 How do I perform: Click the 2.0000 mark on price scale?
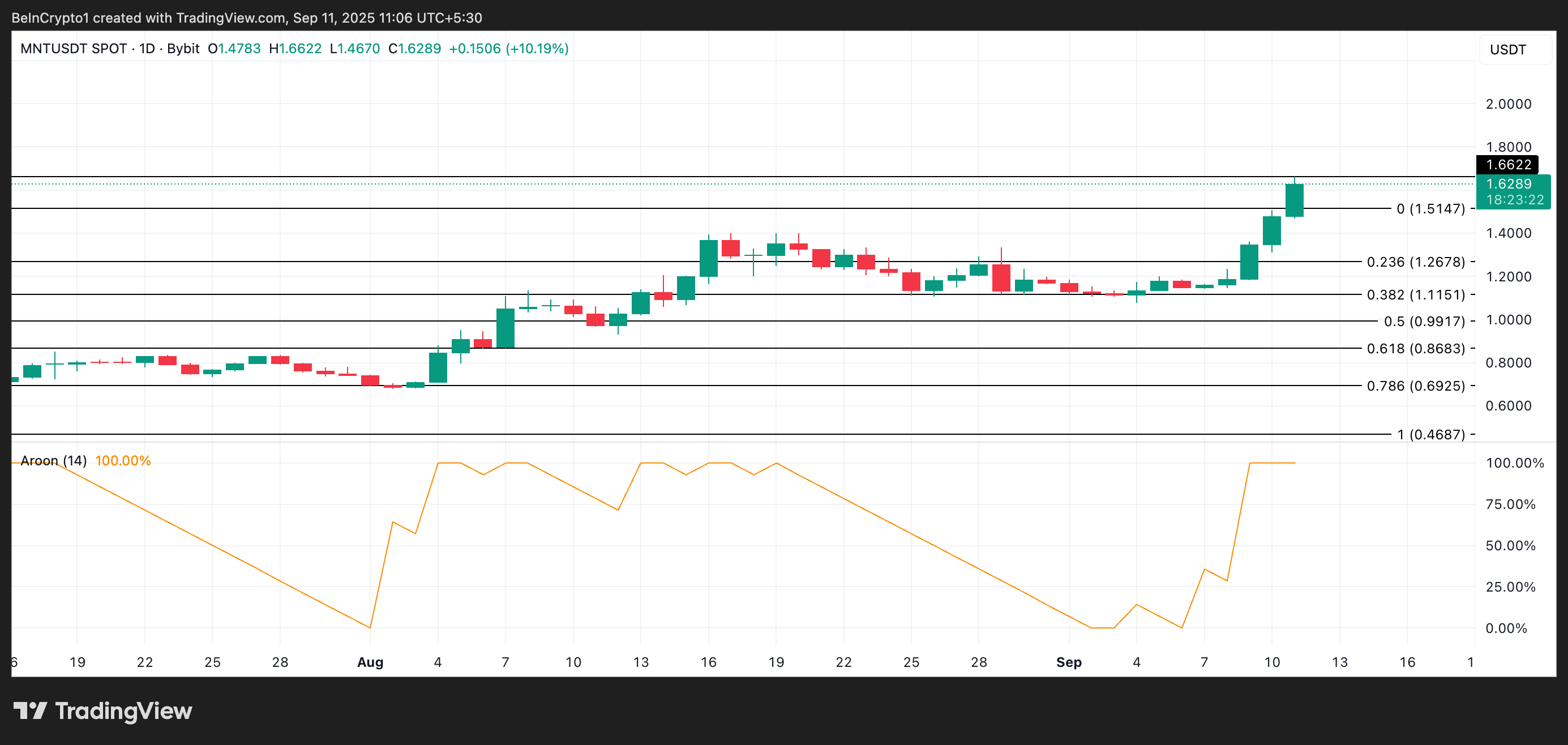pos(1509,104)
